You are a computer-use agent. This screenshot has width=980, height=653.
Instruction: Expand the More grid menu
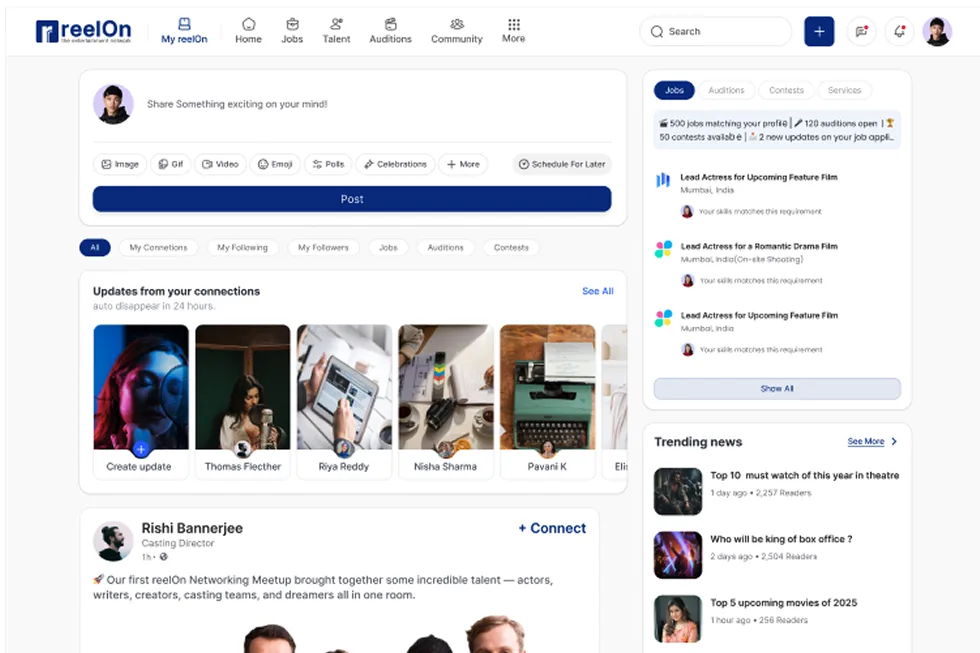513,25
